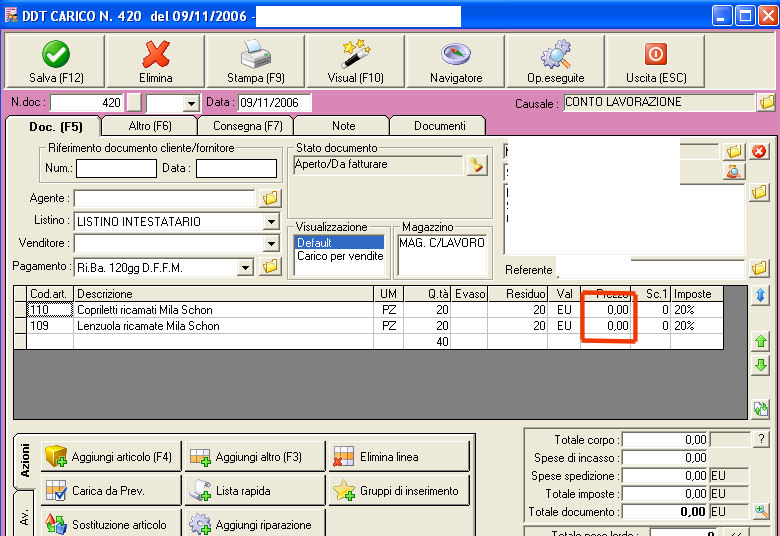Click the Data field showing 09/11/2006

pos(274,103)
